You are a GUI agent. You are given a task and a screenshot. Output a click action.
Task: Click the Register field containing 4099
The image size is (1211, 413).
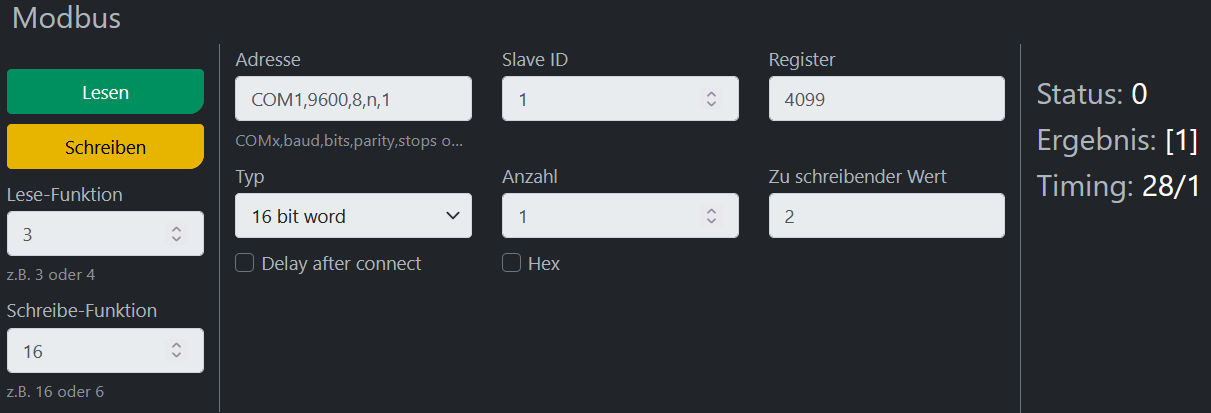[x=886, y=100]
